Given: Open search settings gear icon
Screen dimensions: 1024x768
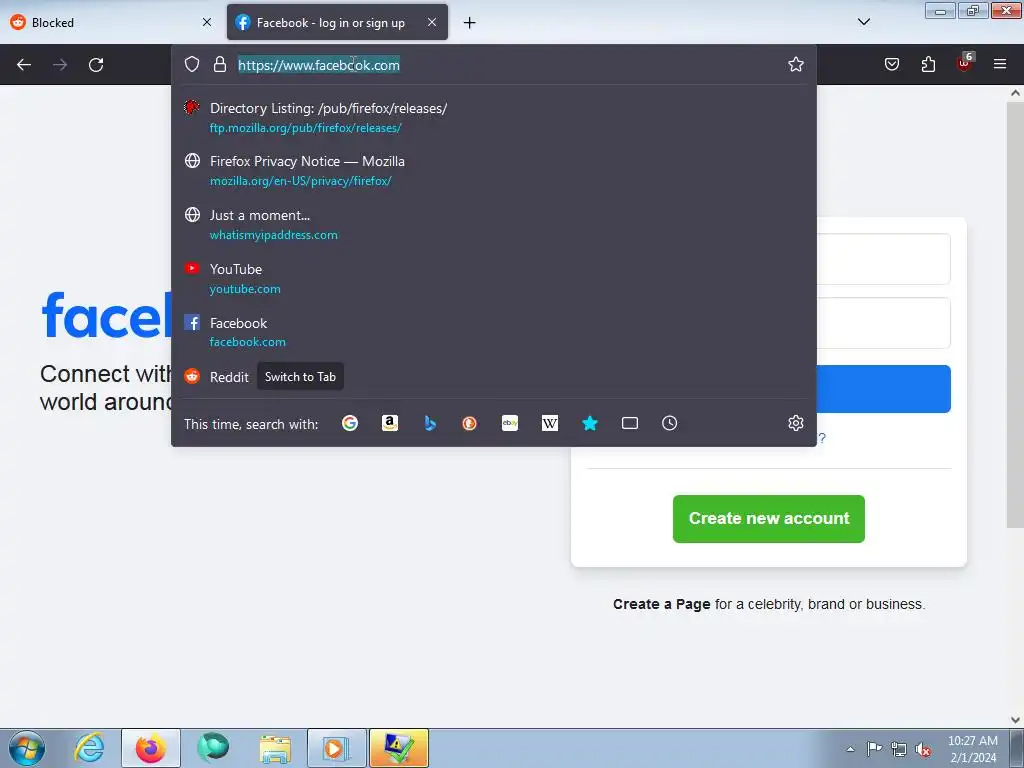Looking at the screenshot, I should 795,423.
